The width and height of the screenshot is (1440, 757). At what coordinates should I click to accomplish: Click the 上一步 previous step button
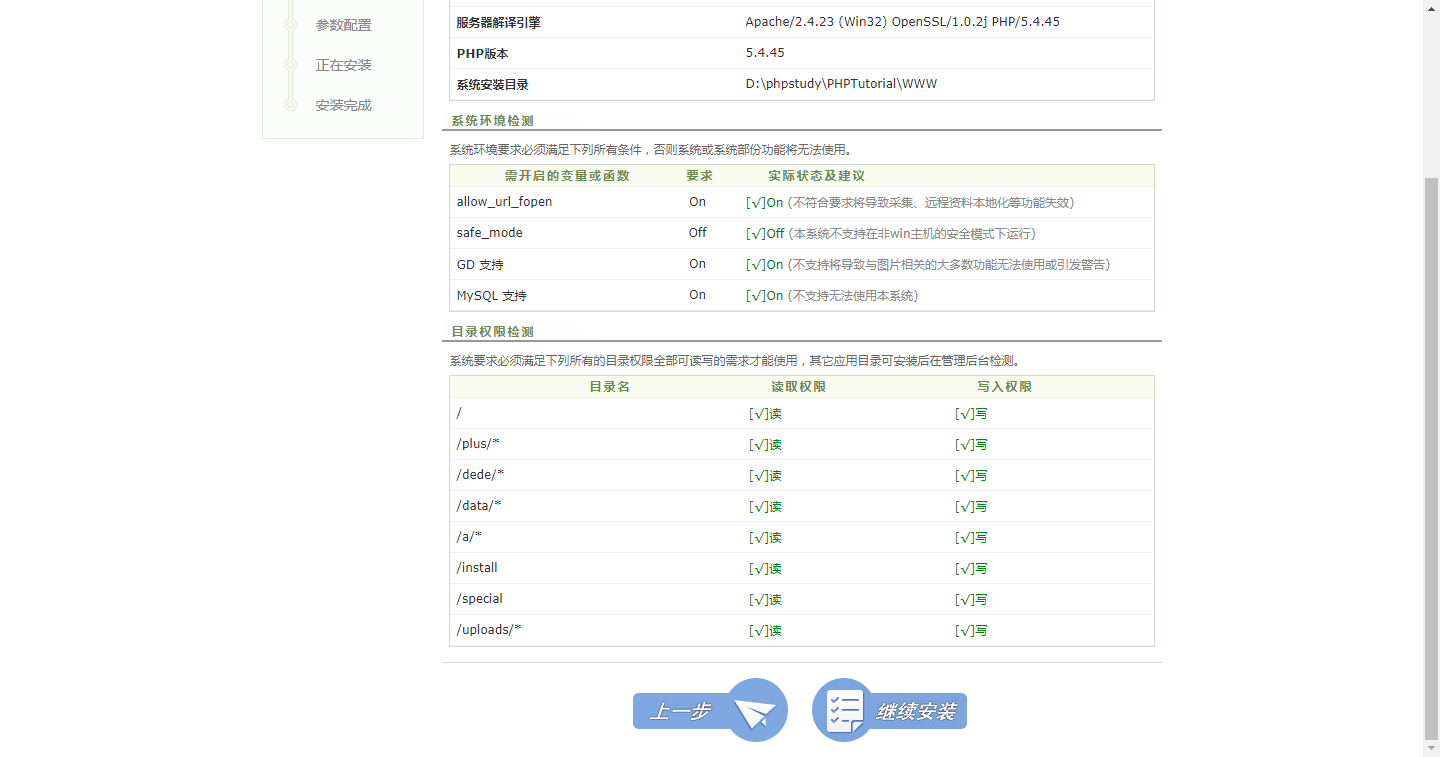710,710
